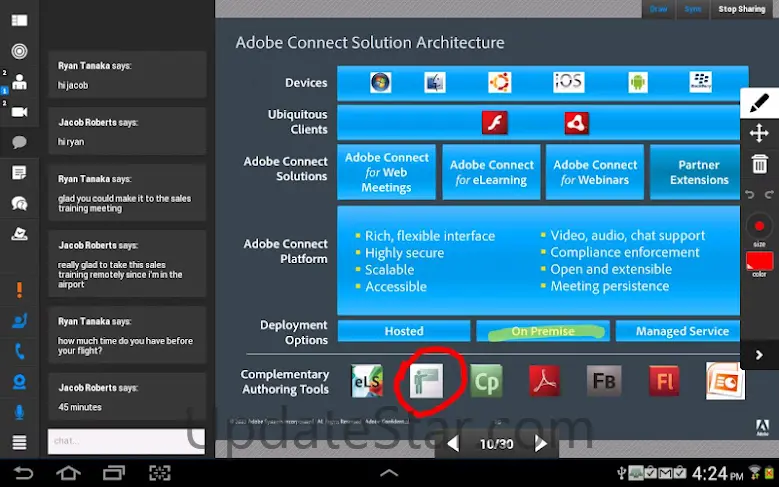Click the trash can to clear drawings
This screenshot has width=779, height=487.
[x=759, y=164]
